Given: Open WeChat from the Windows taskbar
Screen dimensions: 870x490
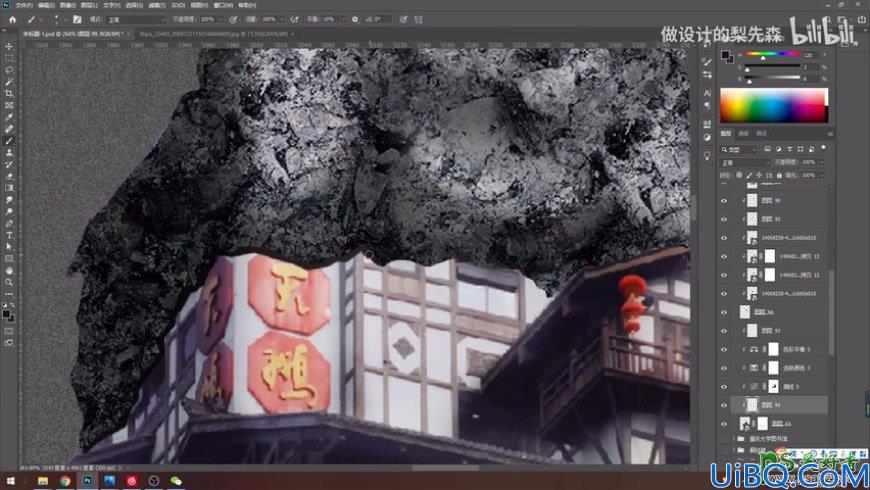Looking at the screenshot, I should [x=176, y=481].
